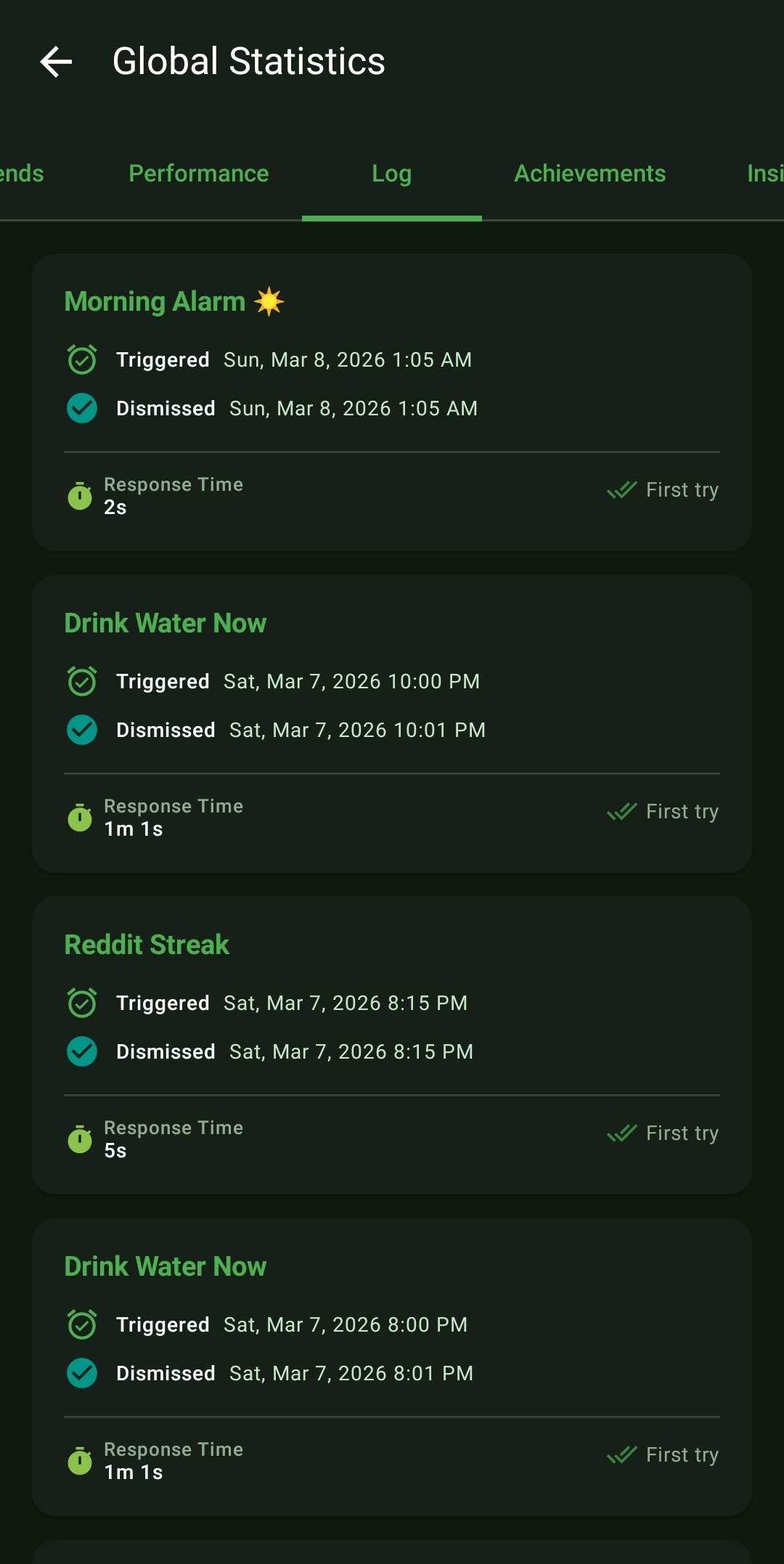Tap the Reddit Streak triggered alarm-clock icon
784x1564 pixels.
point(82,1003)
